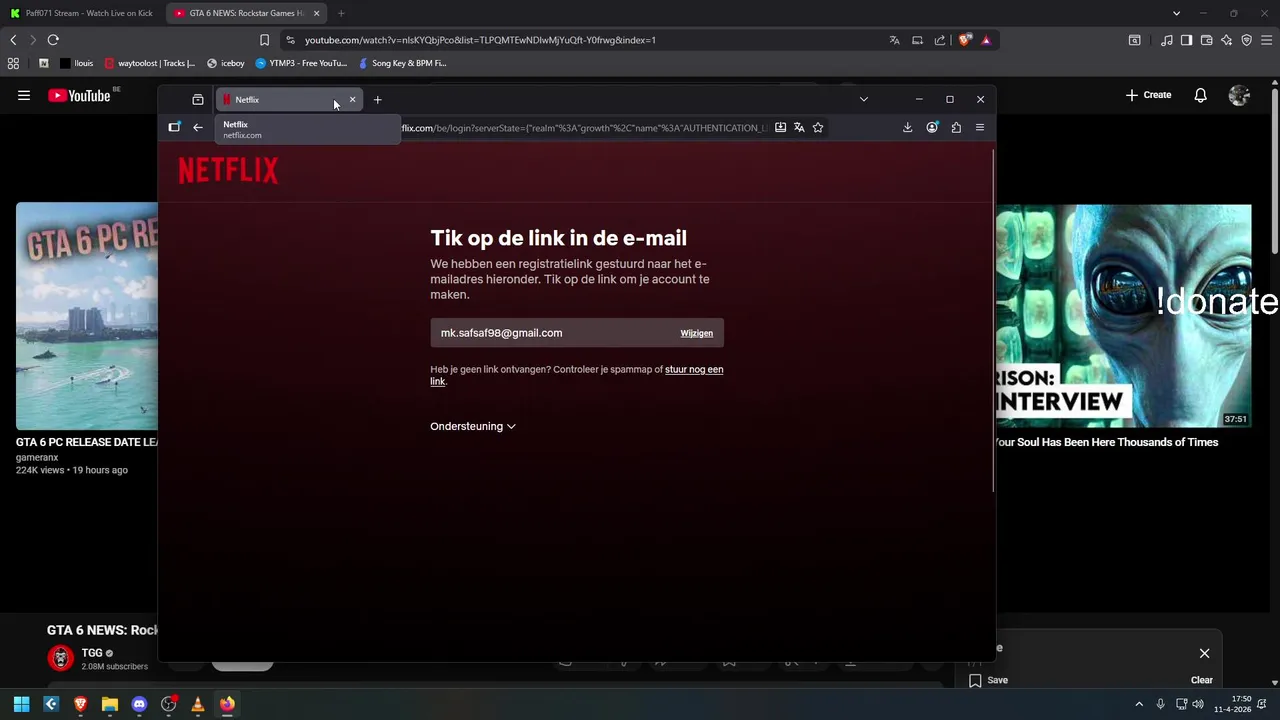Open the list-all-tabs chevron in Netflix window
The height and width of the screenshot is (720, 1280).
click(864, 99)
